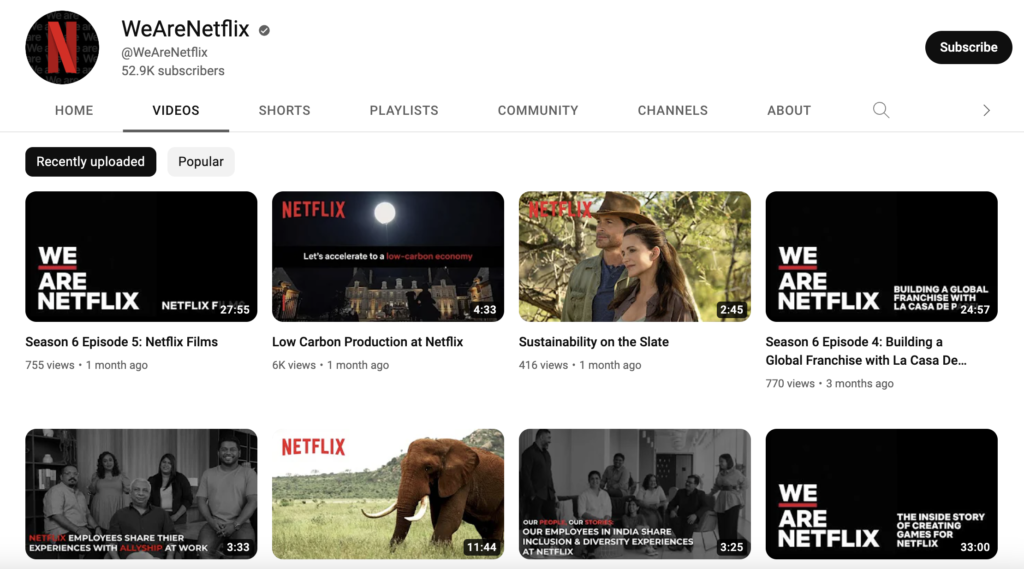
Task: Open the CHANNELS tab
Action: click(673, 110)
